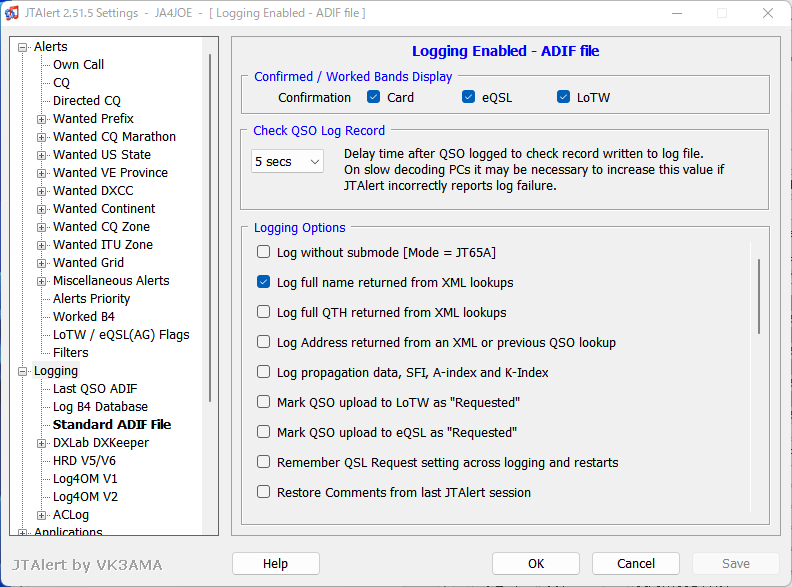Open the Check QSO delay dropdown
Viewport: 792px width, 587px height.
tap(287, 162)
